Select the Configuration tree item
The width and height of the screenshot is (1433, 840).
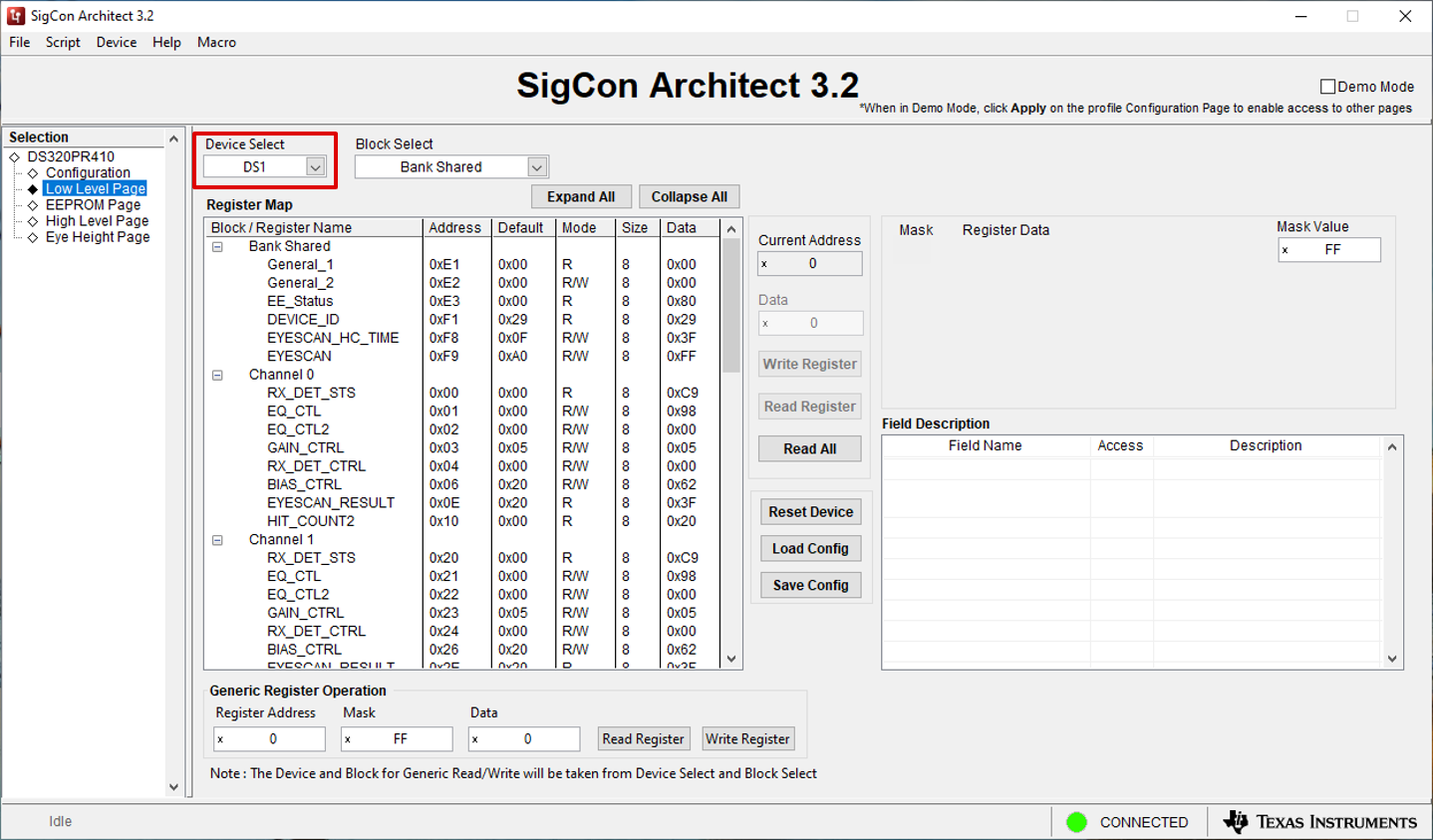88,172
